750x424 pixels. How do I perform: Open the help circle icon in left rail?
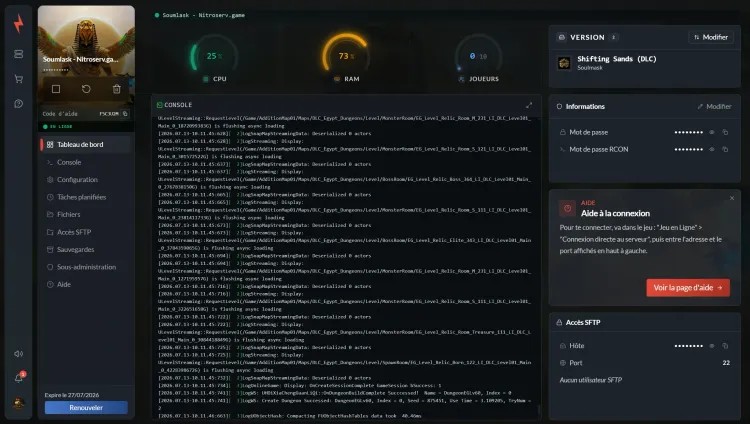coord(19,104)
